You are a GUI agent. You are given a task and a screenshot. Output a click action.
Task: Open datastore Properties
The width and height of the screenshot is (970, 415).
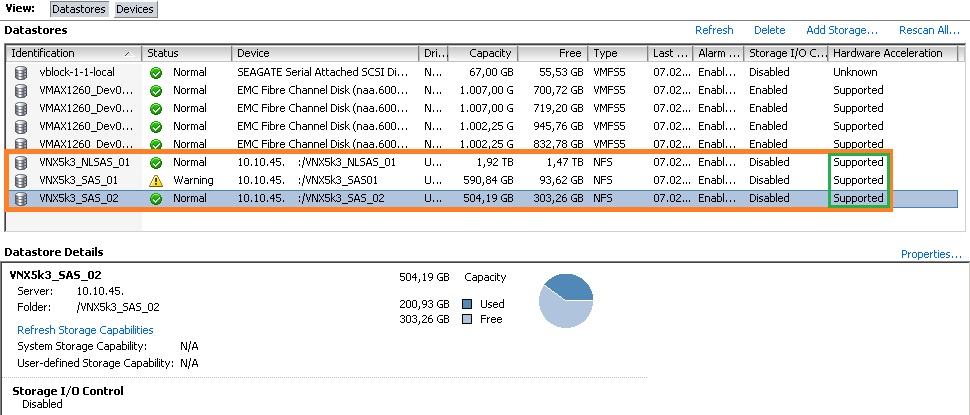[931, 254]
